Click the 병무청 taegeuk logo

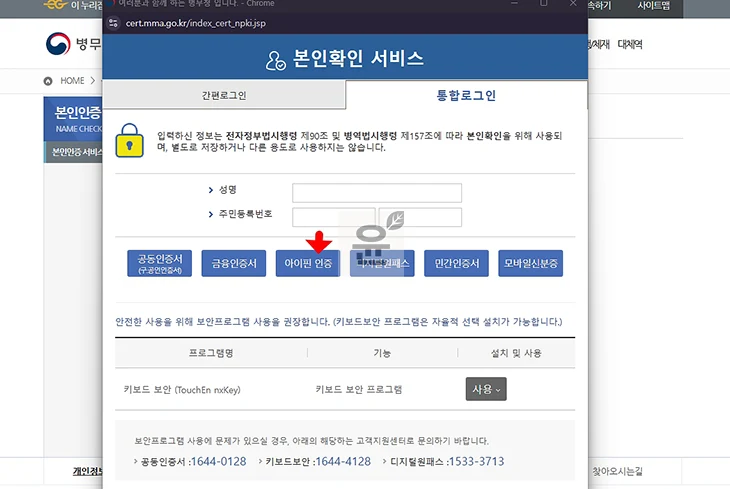[57, 44]
